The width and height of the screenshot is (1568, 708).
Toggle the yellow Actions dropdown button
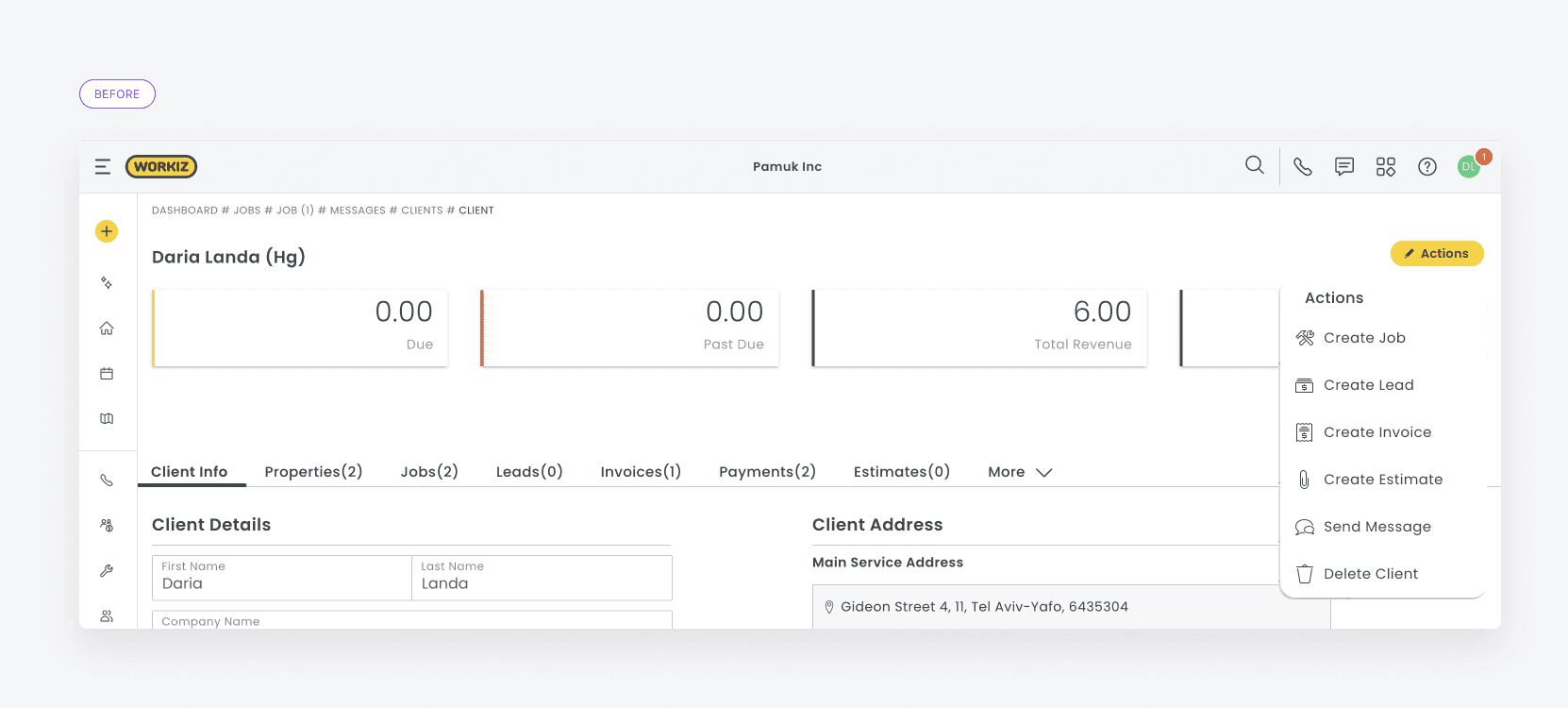pyautogui.click(x=1437, y=254)
